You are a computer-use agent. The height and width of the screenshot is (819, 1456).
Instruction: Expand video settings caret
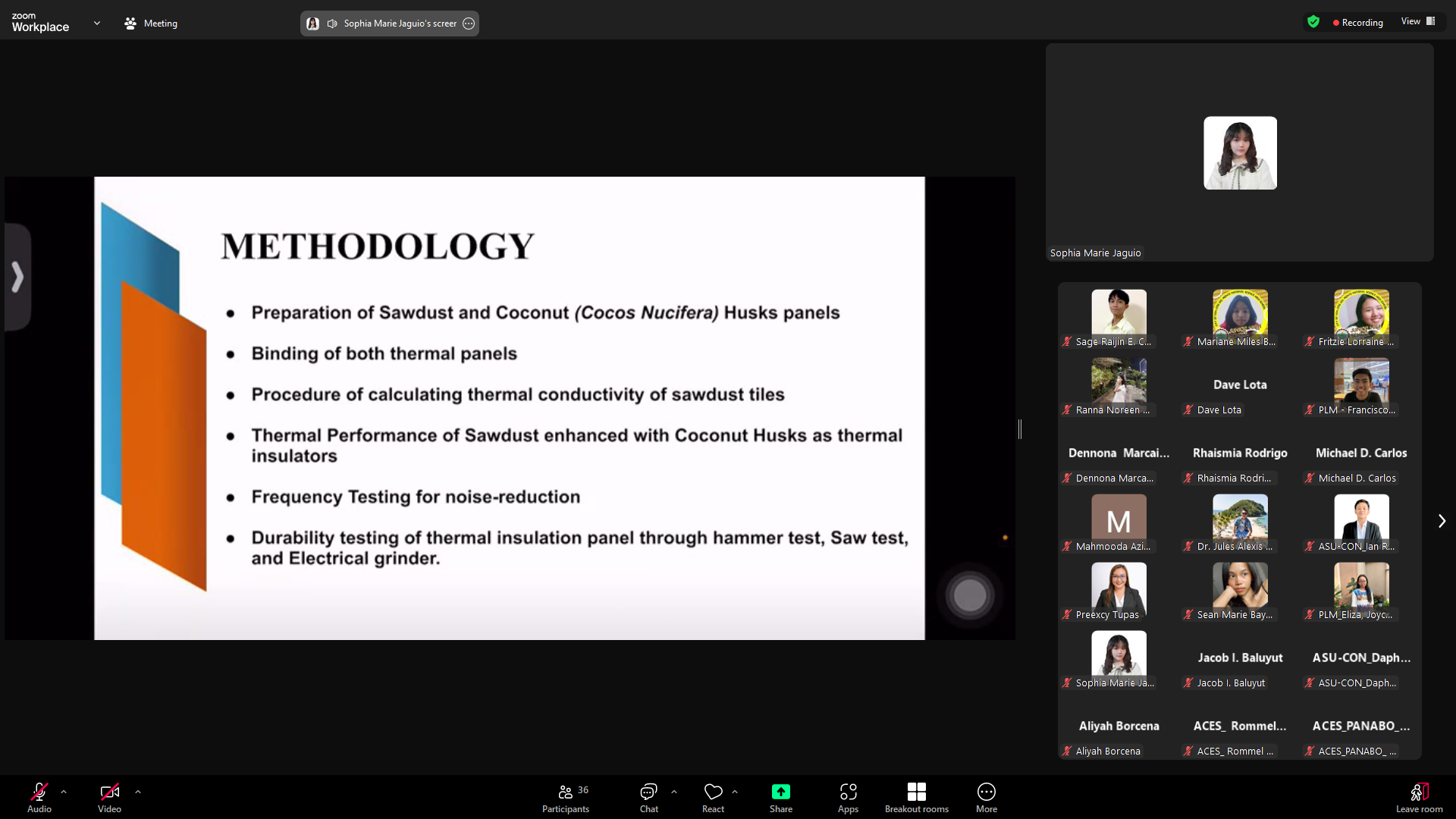(138, 792)
